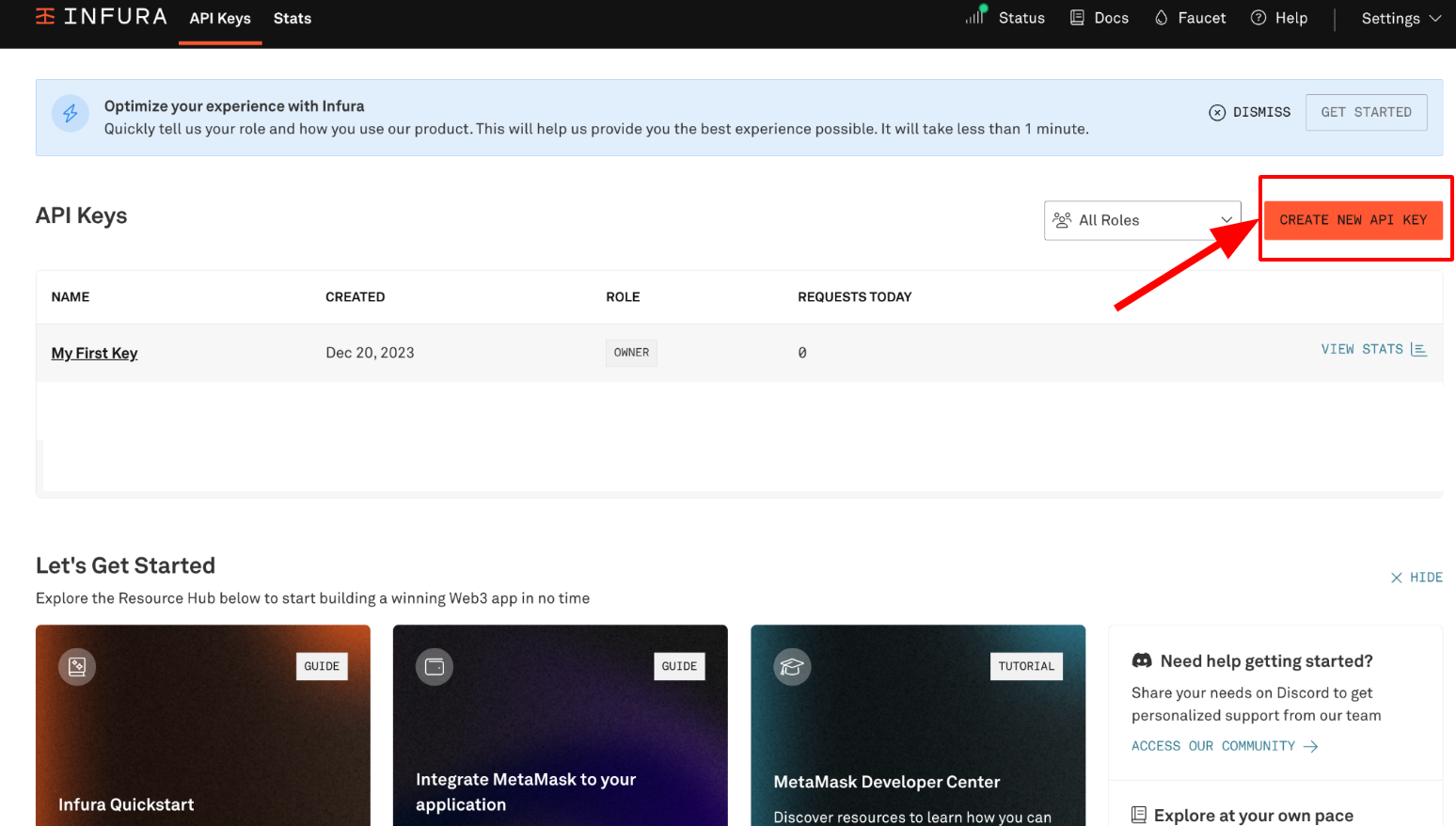Click the graduation cap icon on tutorial card
The height and width of the screenshot is (826, 1456).
(792, 667)
